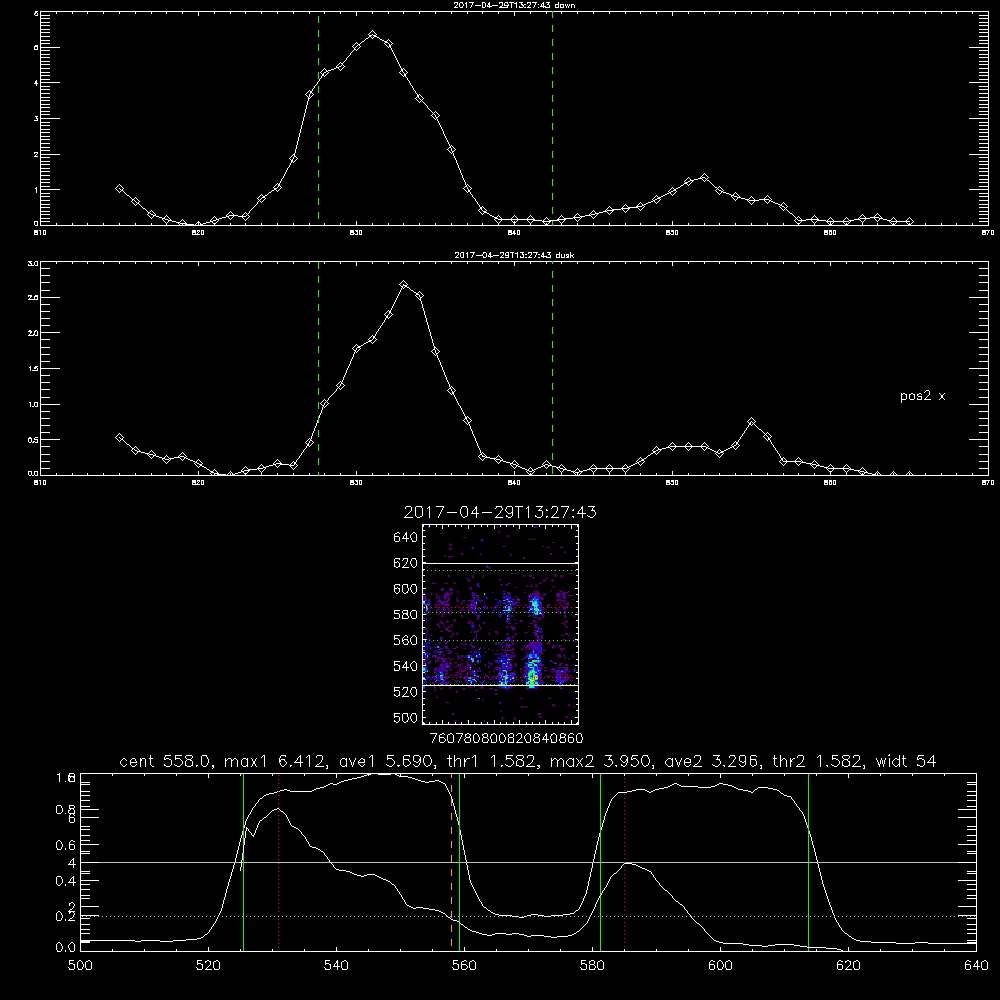Click the 0.0 y-axis label of the bottom plot
Viewport: 1000px width, 1000px height.
(66, 948)
